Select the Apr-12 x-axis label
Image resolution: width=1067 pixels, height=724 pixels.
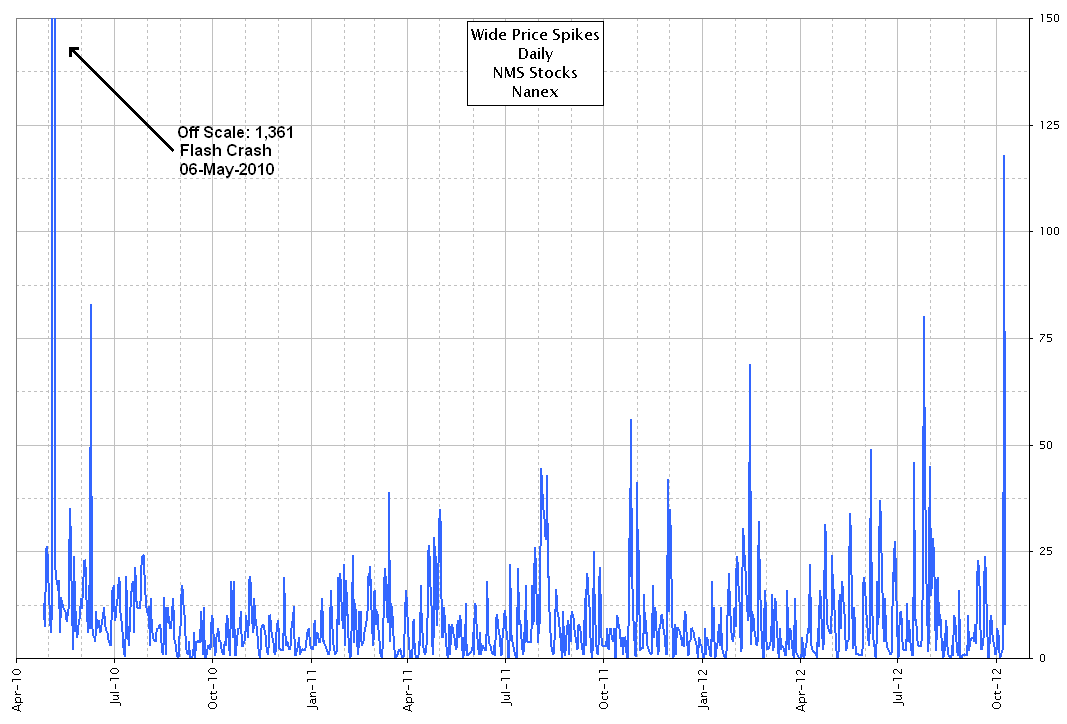[x=801, y=689]
